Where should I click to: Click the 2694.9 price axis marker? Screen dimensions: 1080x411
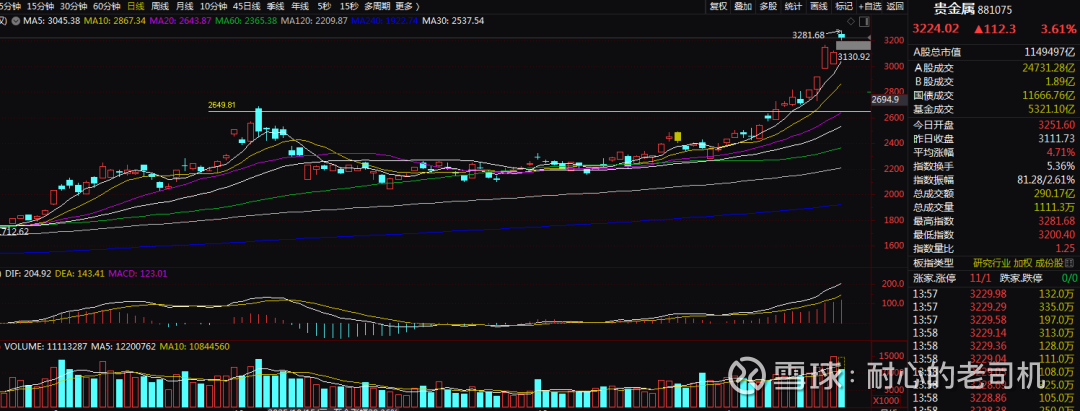tap(884, 101)
